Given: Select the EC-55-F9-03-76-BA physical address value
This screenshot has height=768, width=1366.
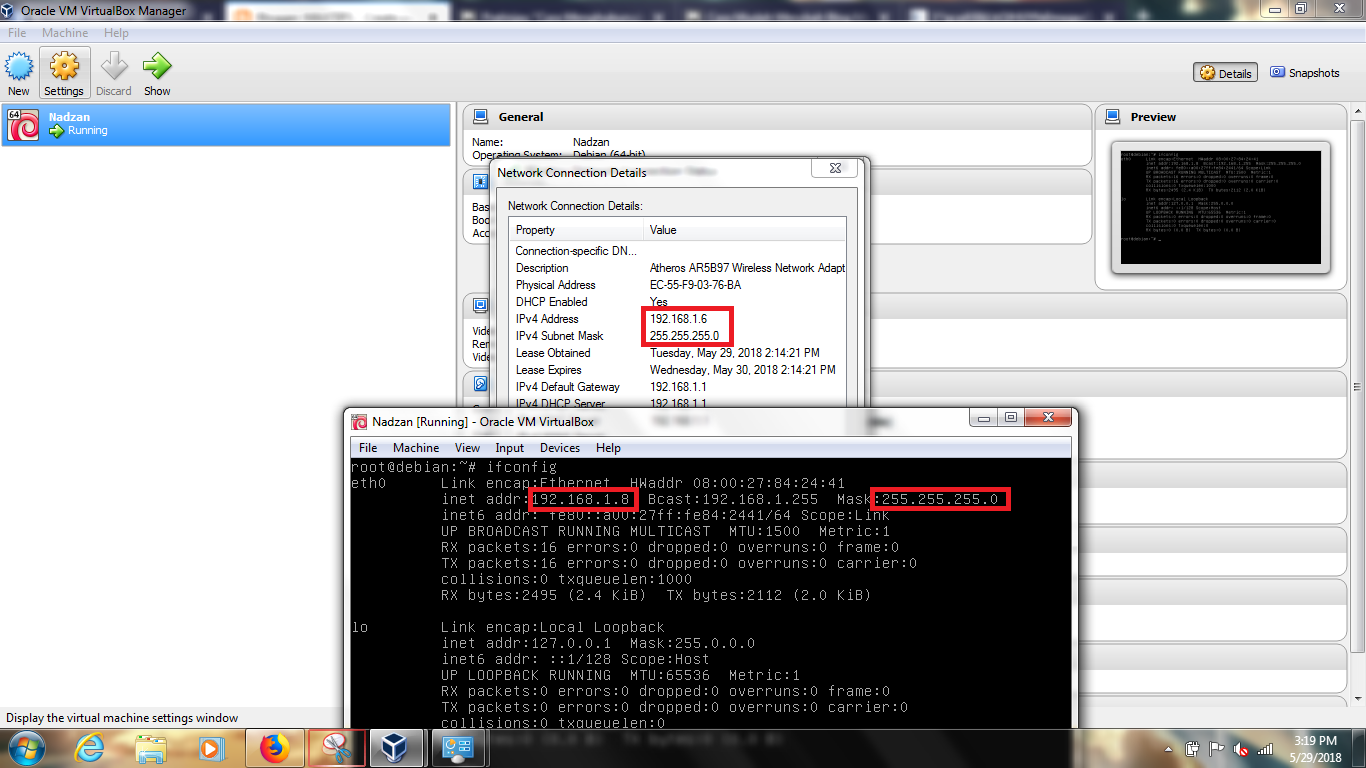Looking at the screenshot, I should [695, 285].
